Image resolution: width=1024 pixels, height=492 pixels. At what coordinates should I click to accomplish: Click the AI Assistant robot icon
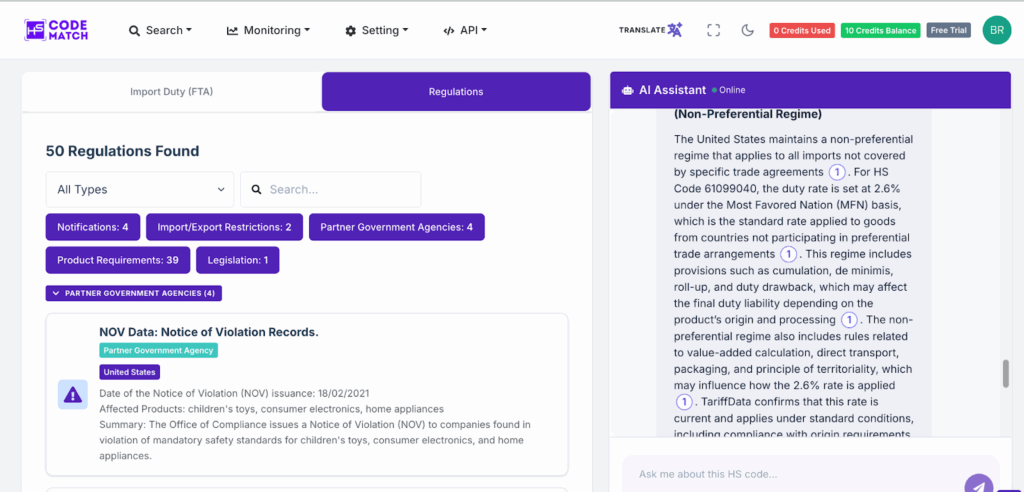click(627, 90)
